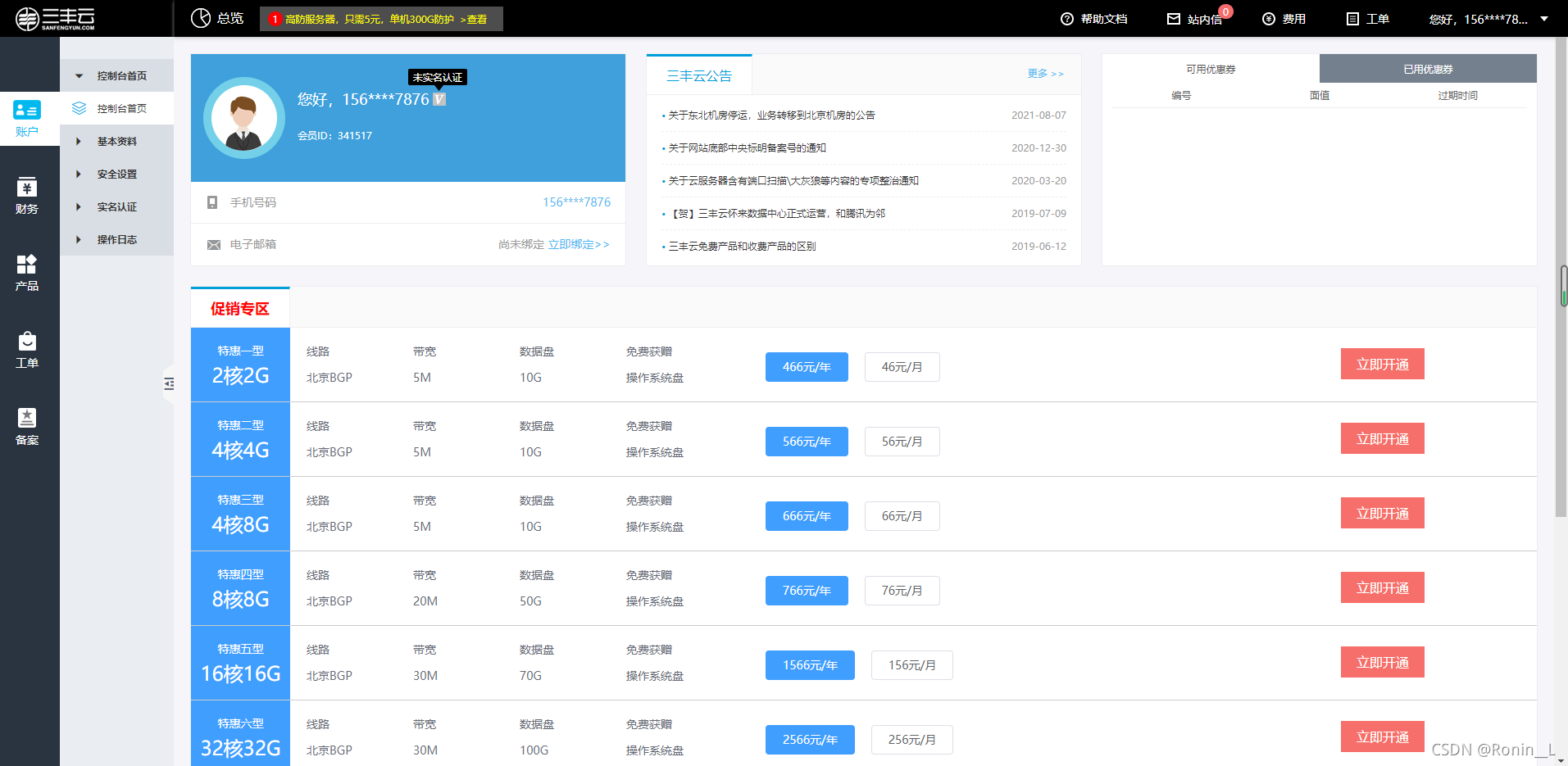Expand the 基本资料 menu
The height and width of the screenshot is (766, 1568).
point(116,141)
